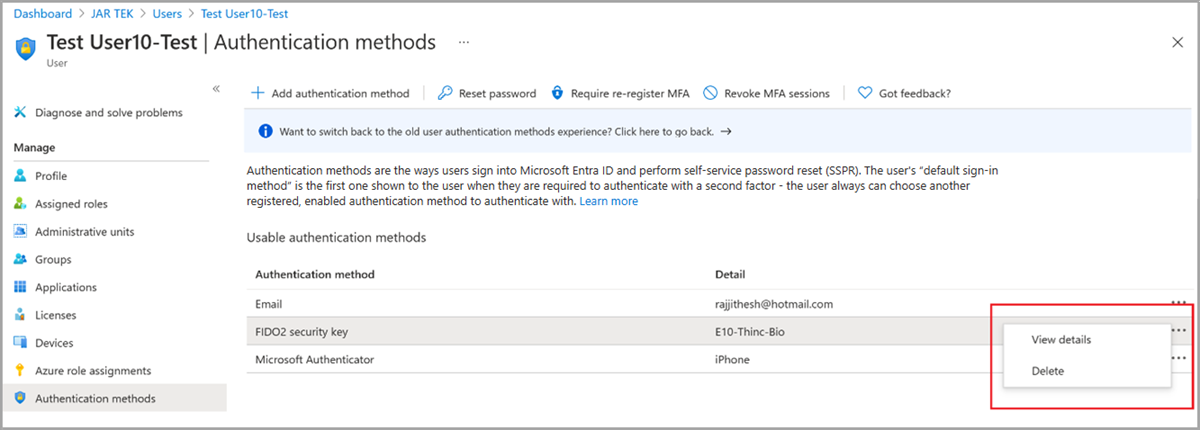1200x430 pixels.
Task: Open the Learn more link
Action: 608,201
